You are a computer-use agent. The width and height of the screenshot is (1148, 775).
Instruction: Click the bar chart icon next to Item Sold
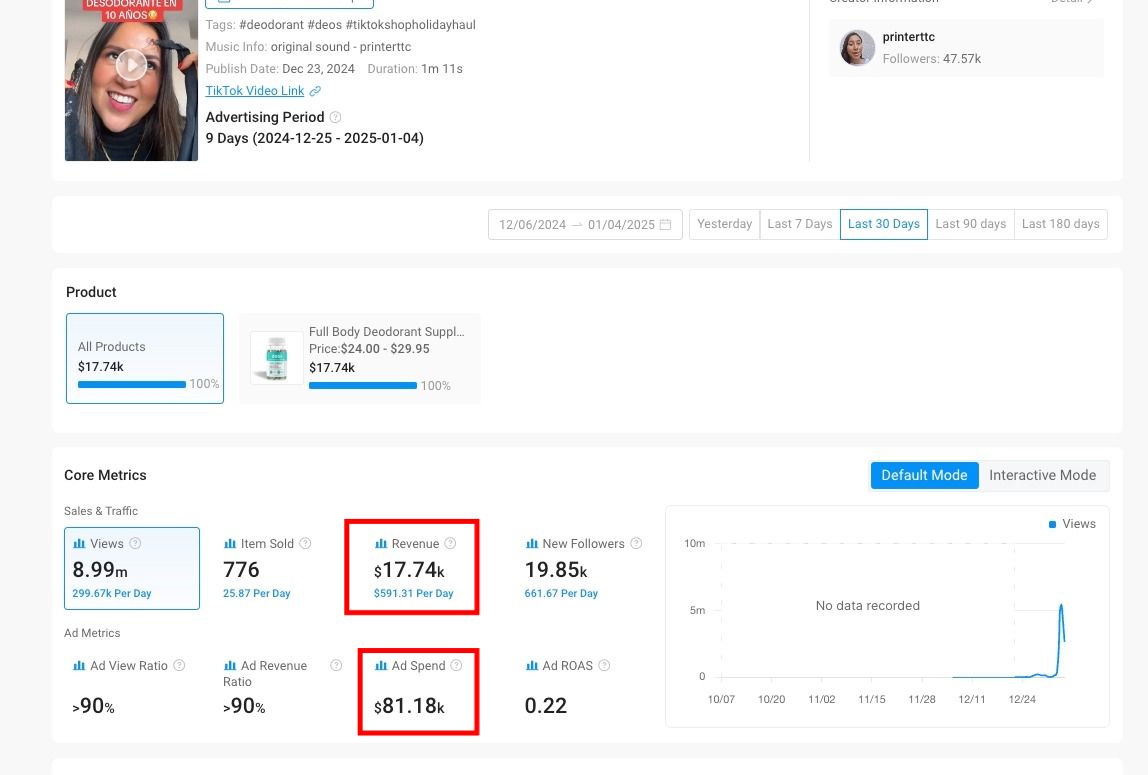(230, 544)
